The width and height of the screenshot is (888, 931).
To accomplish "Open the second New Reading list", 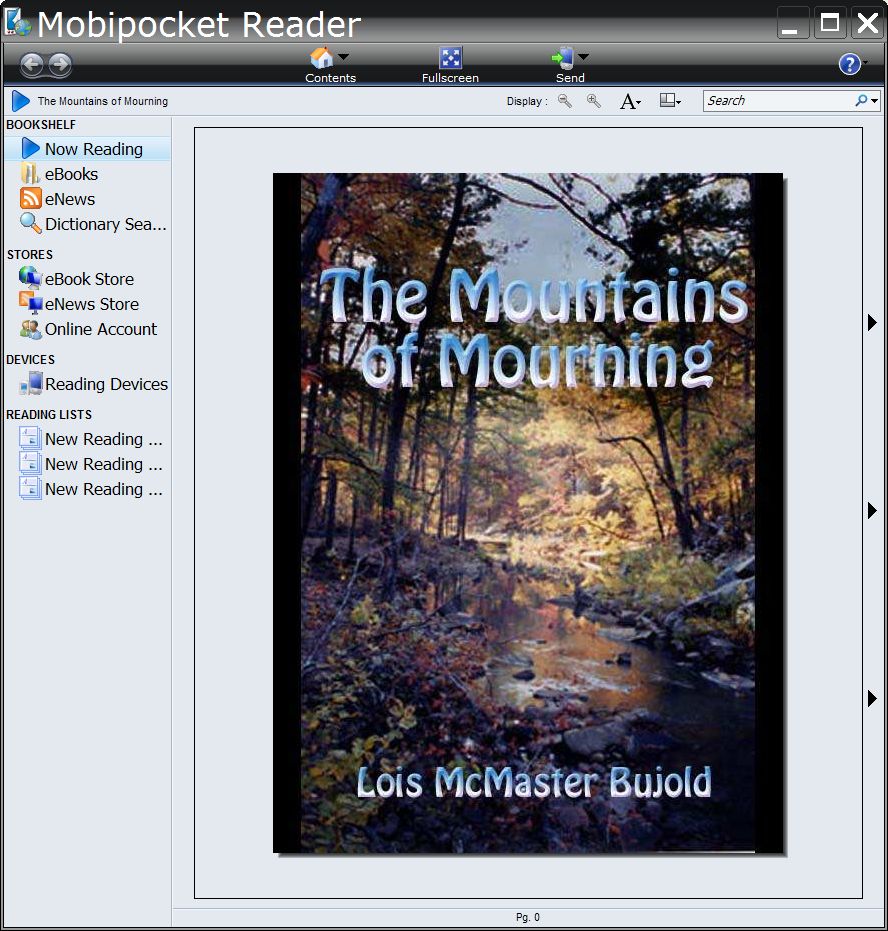I will tap(87, 464).
